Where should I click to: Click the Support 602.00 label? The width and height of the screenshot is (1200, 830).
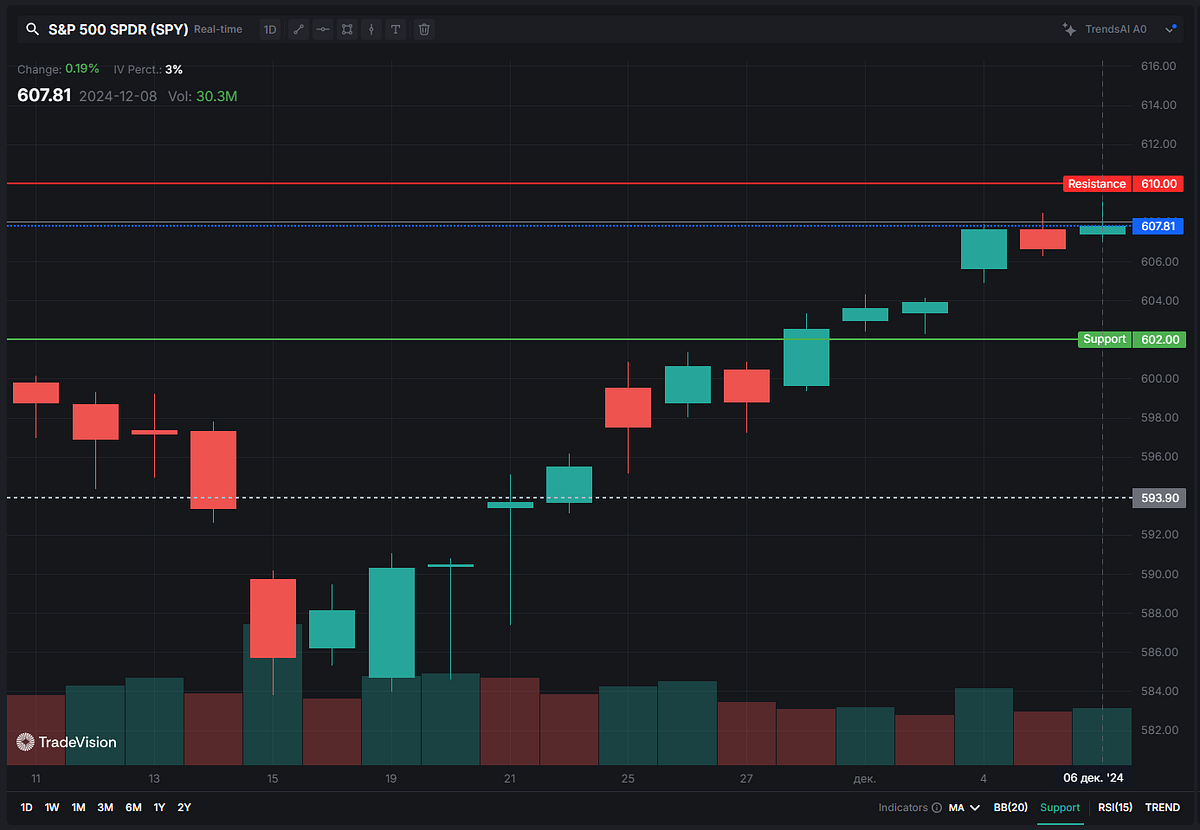coord(1130,339)
